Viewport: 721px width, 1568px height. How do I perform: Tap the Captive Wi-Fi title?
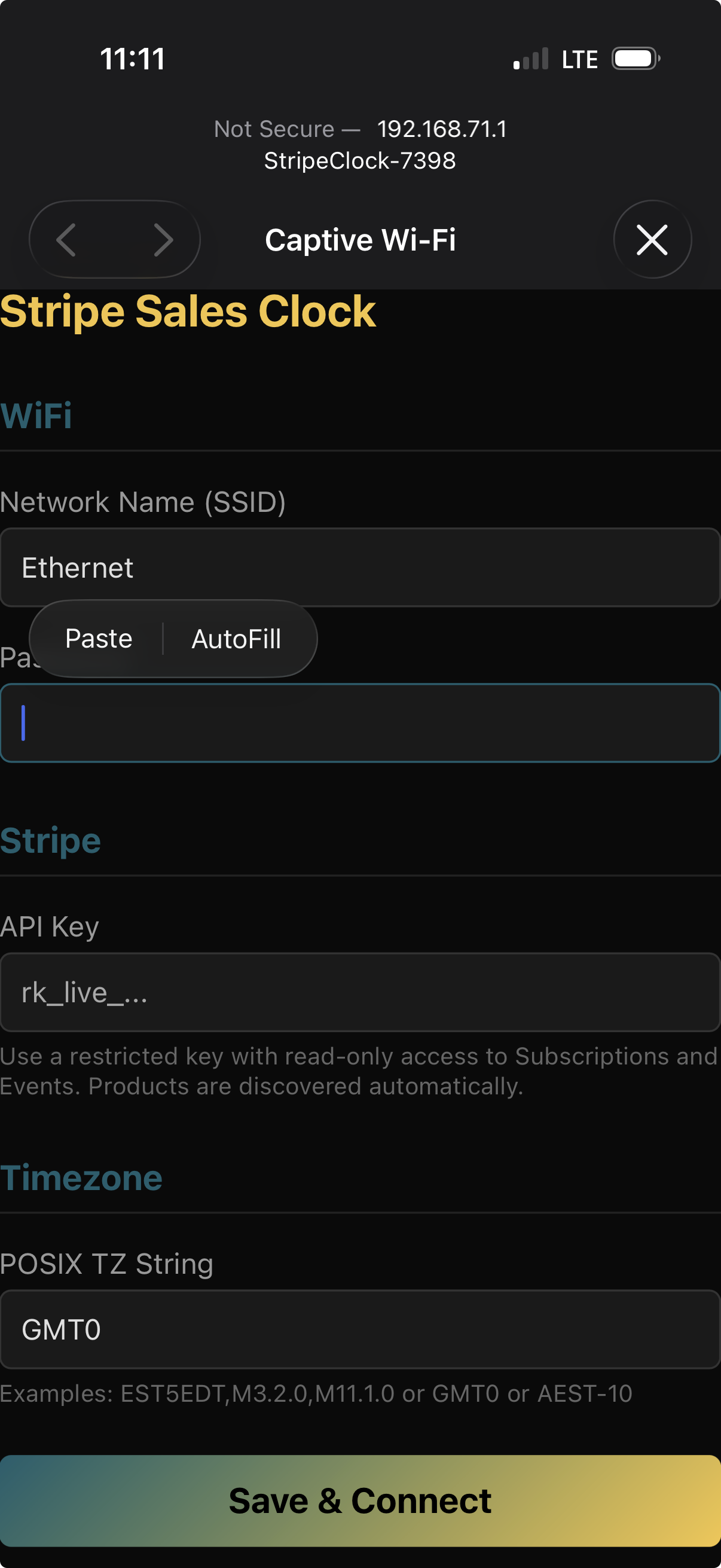[361, 239]
